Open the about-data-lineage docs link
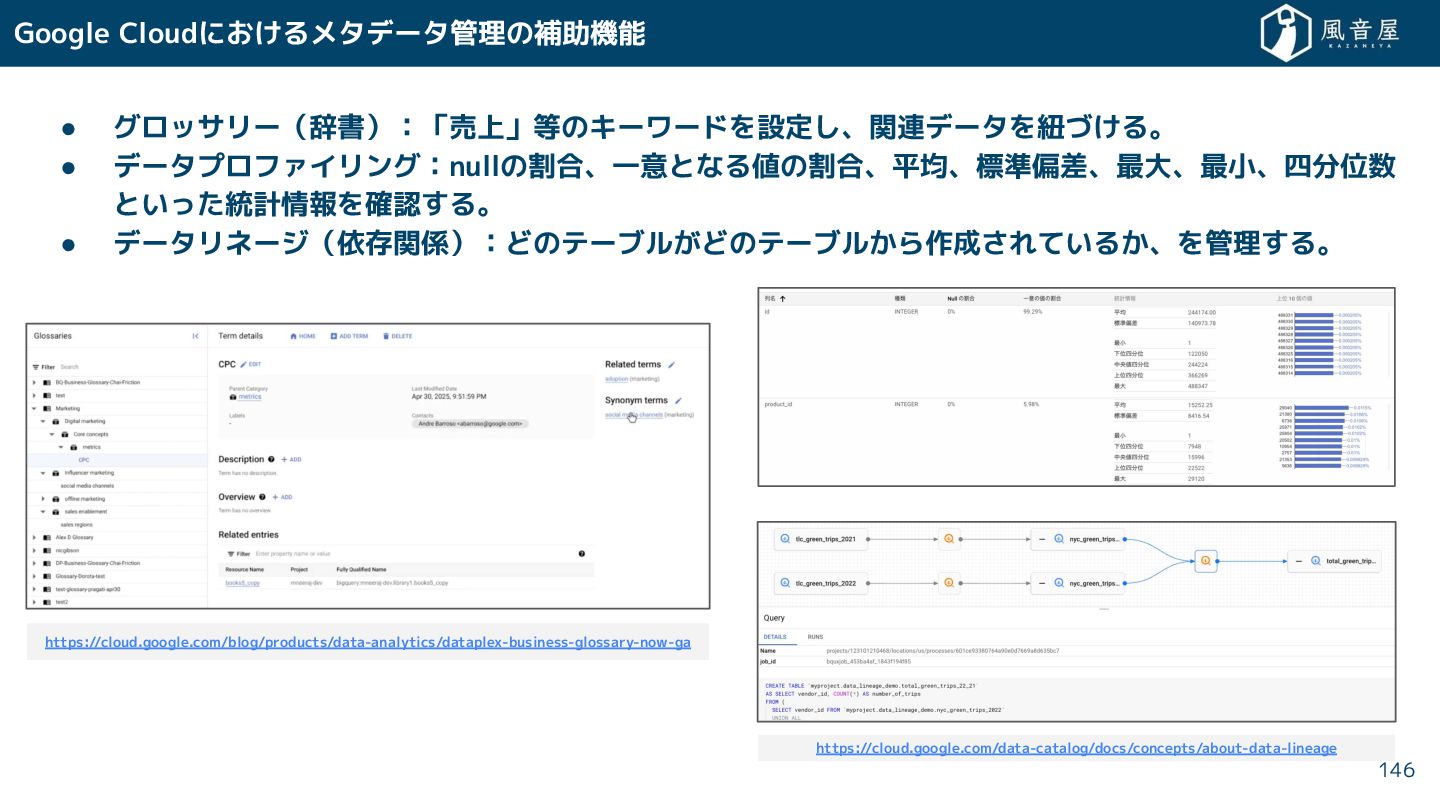This screenshot has width=1440, height=810. [x=1076, y=748]
